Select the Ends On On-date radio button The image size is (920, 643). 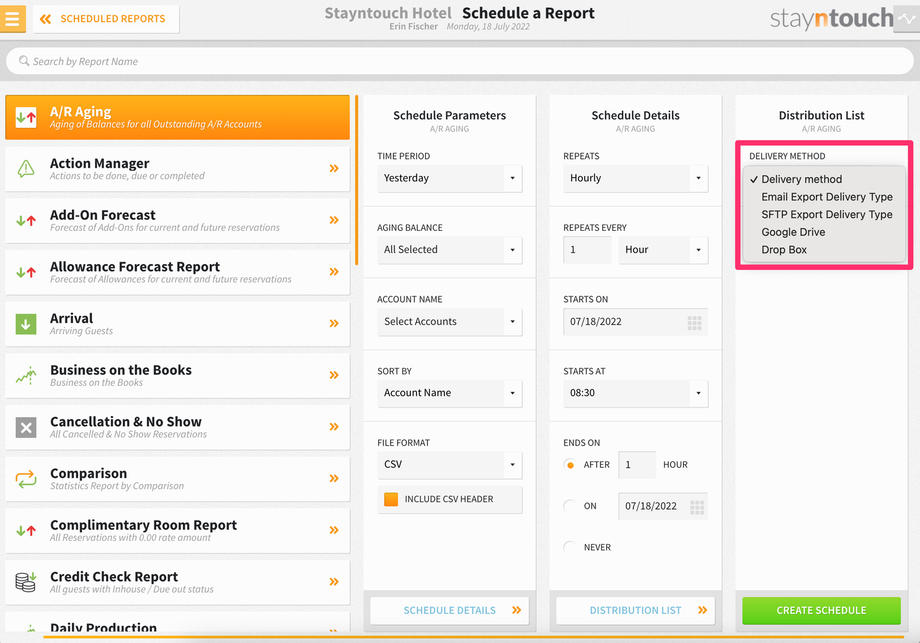(x=569, y=506)
